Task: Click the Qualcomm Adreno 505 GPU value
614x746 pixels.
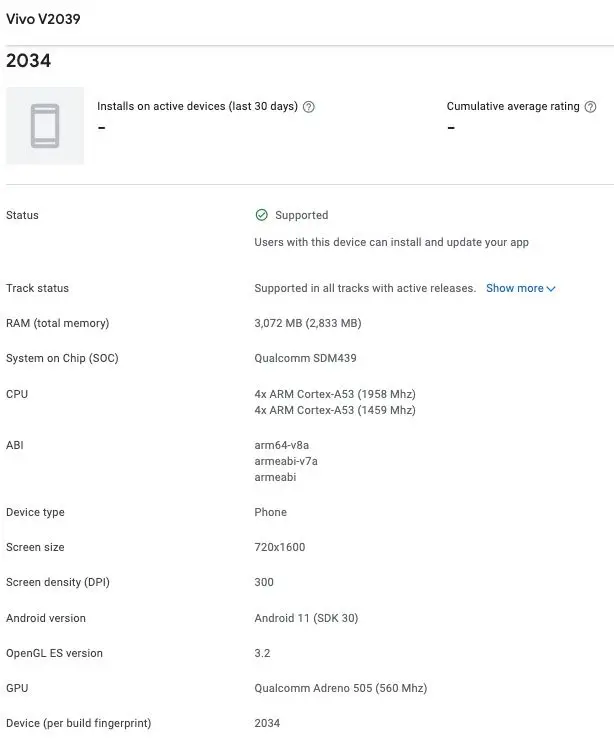Action: (x=341, y=688)
